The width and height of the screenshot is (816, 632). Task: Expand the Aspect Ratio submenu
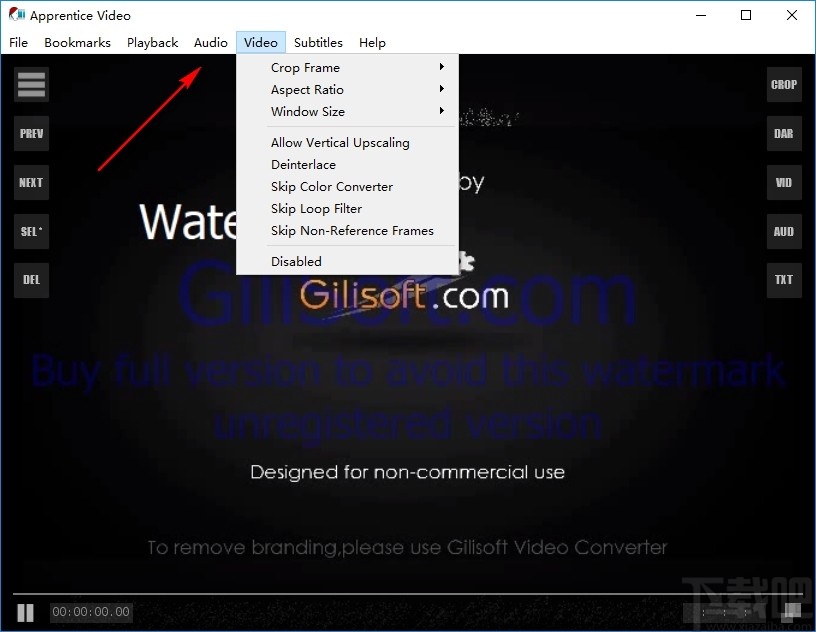pos(347,90)
